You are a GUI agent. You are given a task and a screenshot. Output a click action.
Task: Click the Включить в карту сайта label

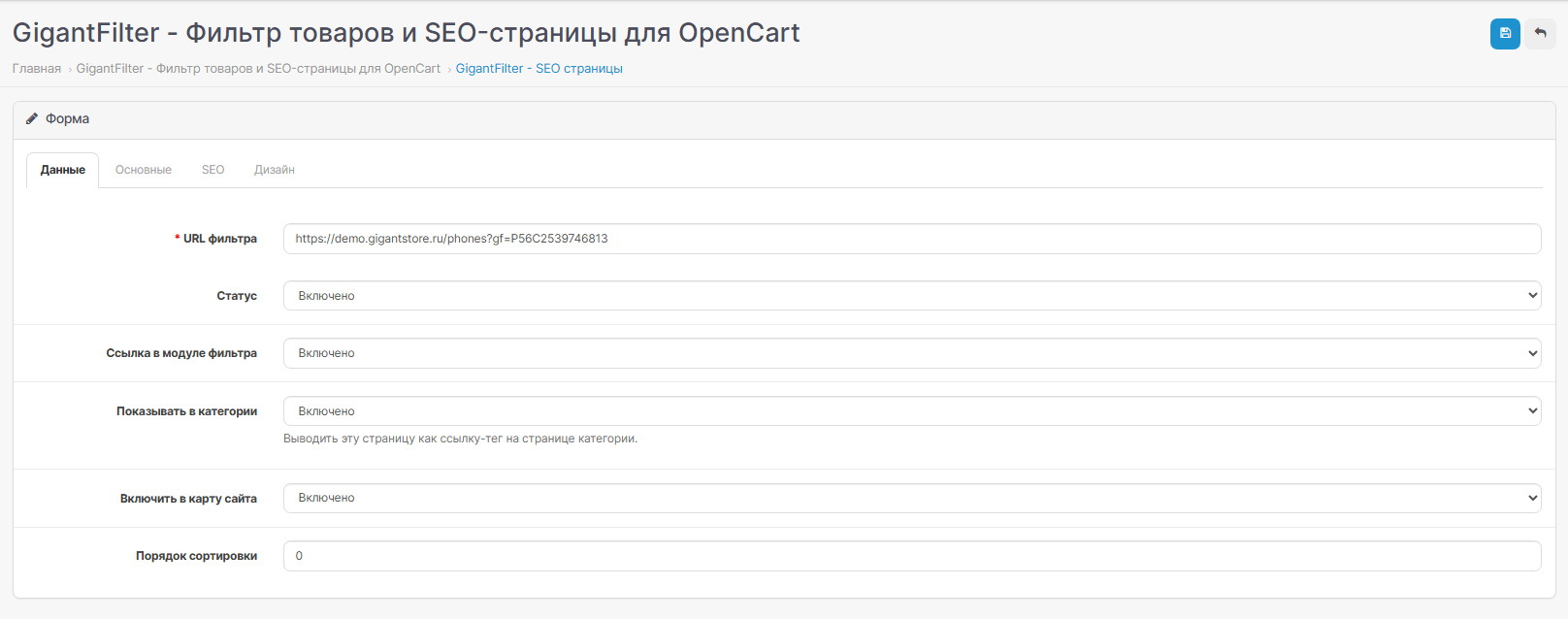pos(188,499)
